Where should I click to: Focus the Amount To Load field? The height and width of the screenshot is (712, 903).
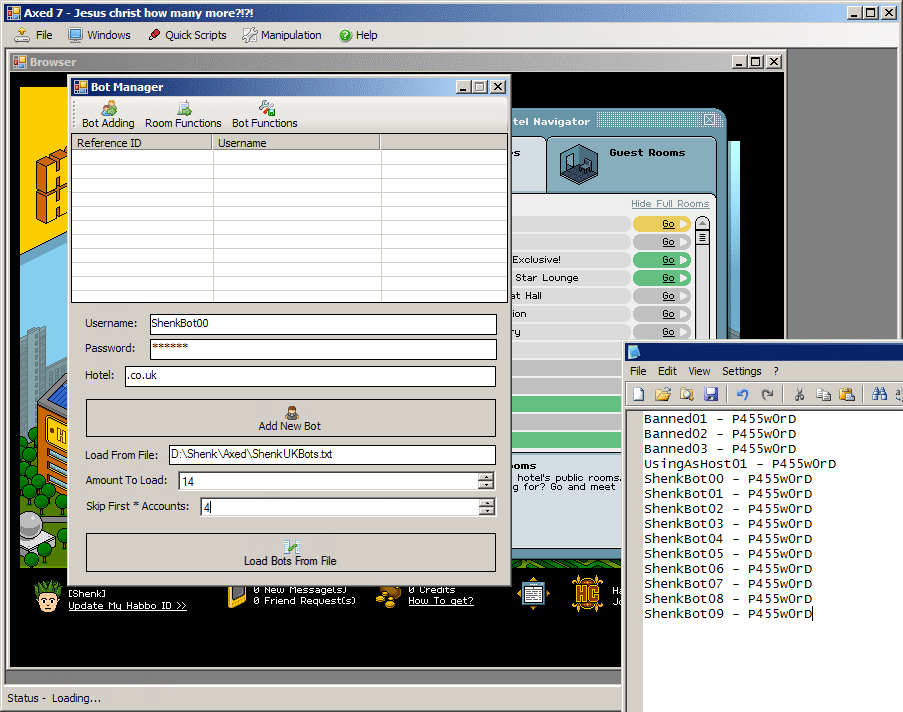click(329, 481)
